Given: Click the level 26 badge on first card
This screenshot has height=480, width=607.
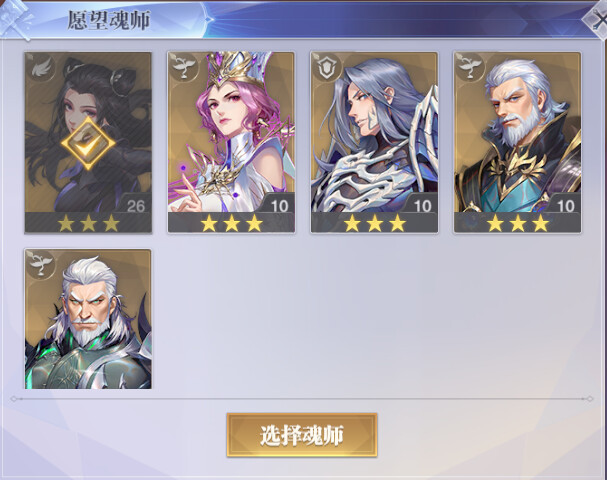Looking at the screenshot, I should pyautogui.click(x=136, y=206).
